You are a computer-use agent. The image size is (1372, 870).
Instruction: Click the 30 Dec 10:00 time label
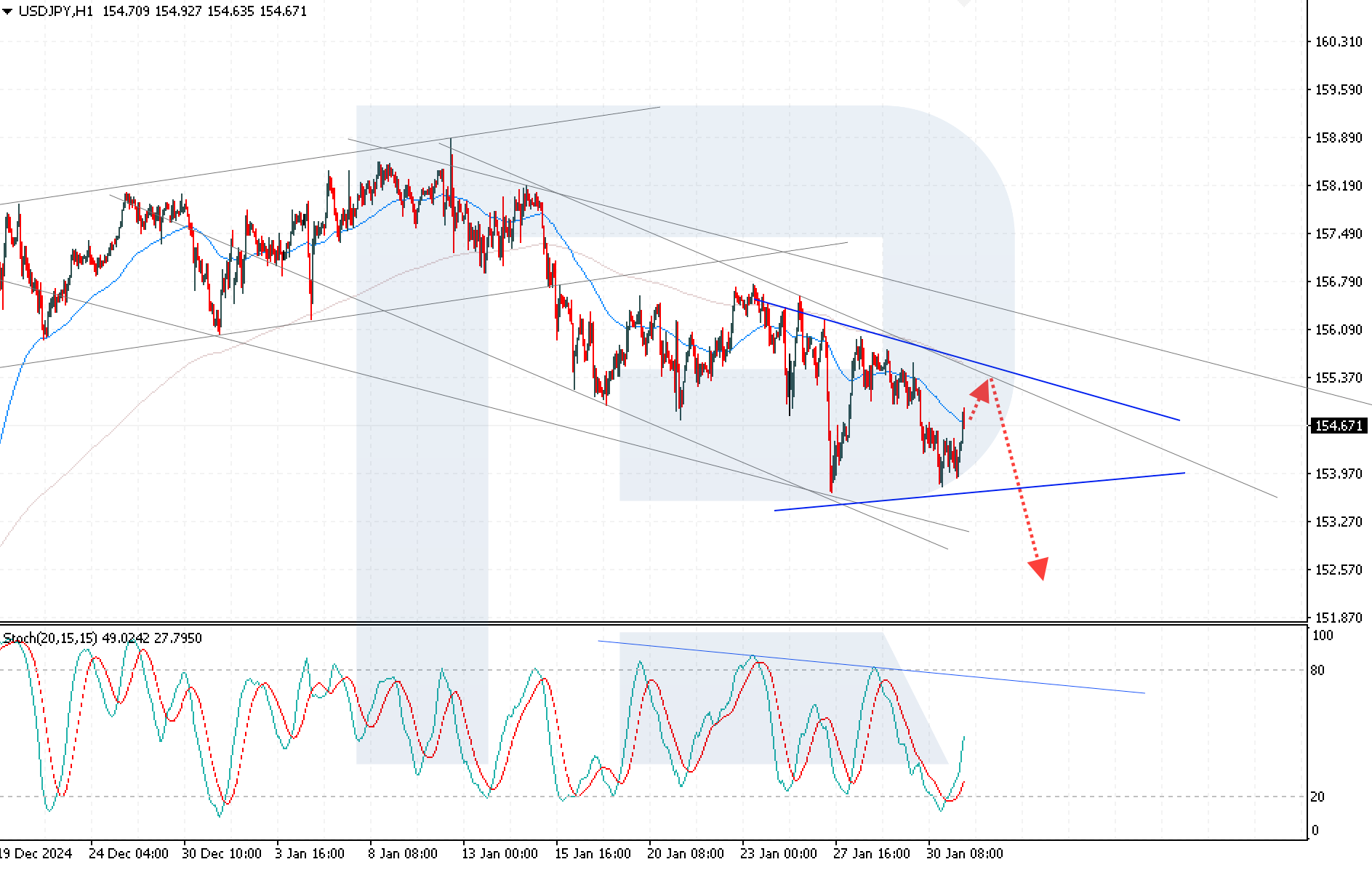[x=222, y=853]
